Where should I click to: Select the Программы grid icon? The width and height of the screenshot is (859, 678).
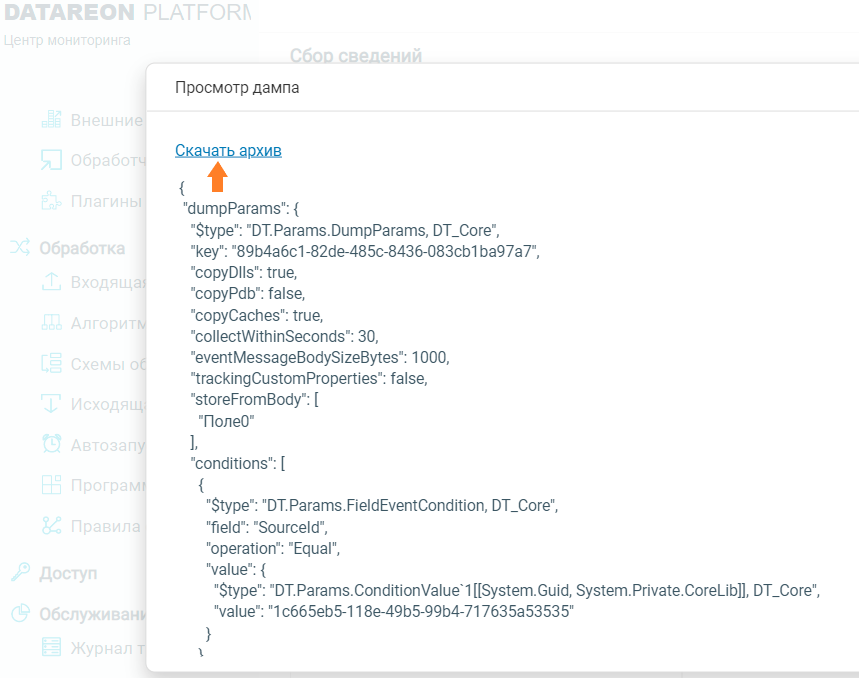(x=51, y=485)
